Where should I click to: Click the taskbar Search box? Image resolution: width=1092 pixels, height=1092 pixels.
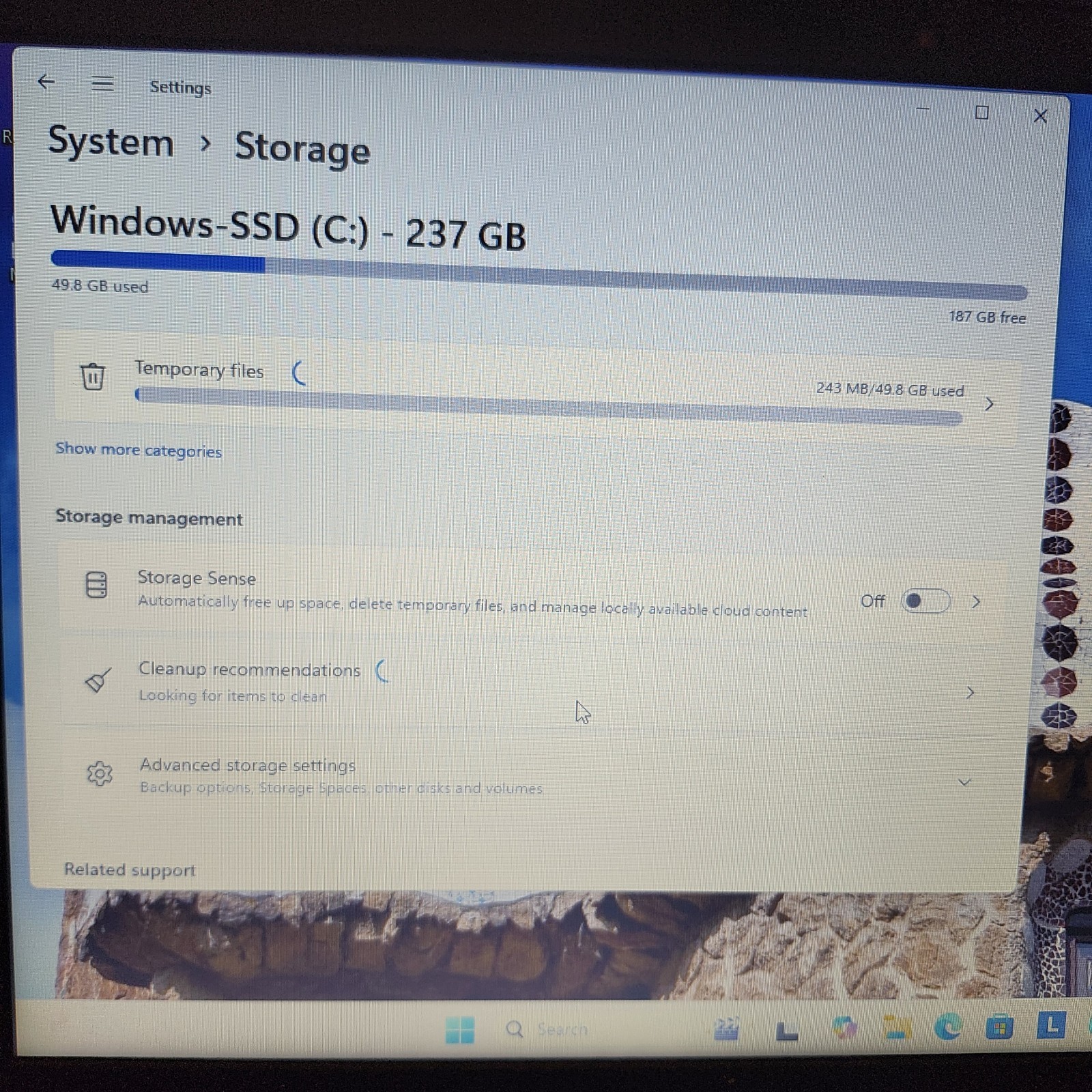[546, 1029]
